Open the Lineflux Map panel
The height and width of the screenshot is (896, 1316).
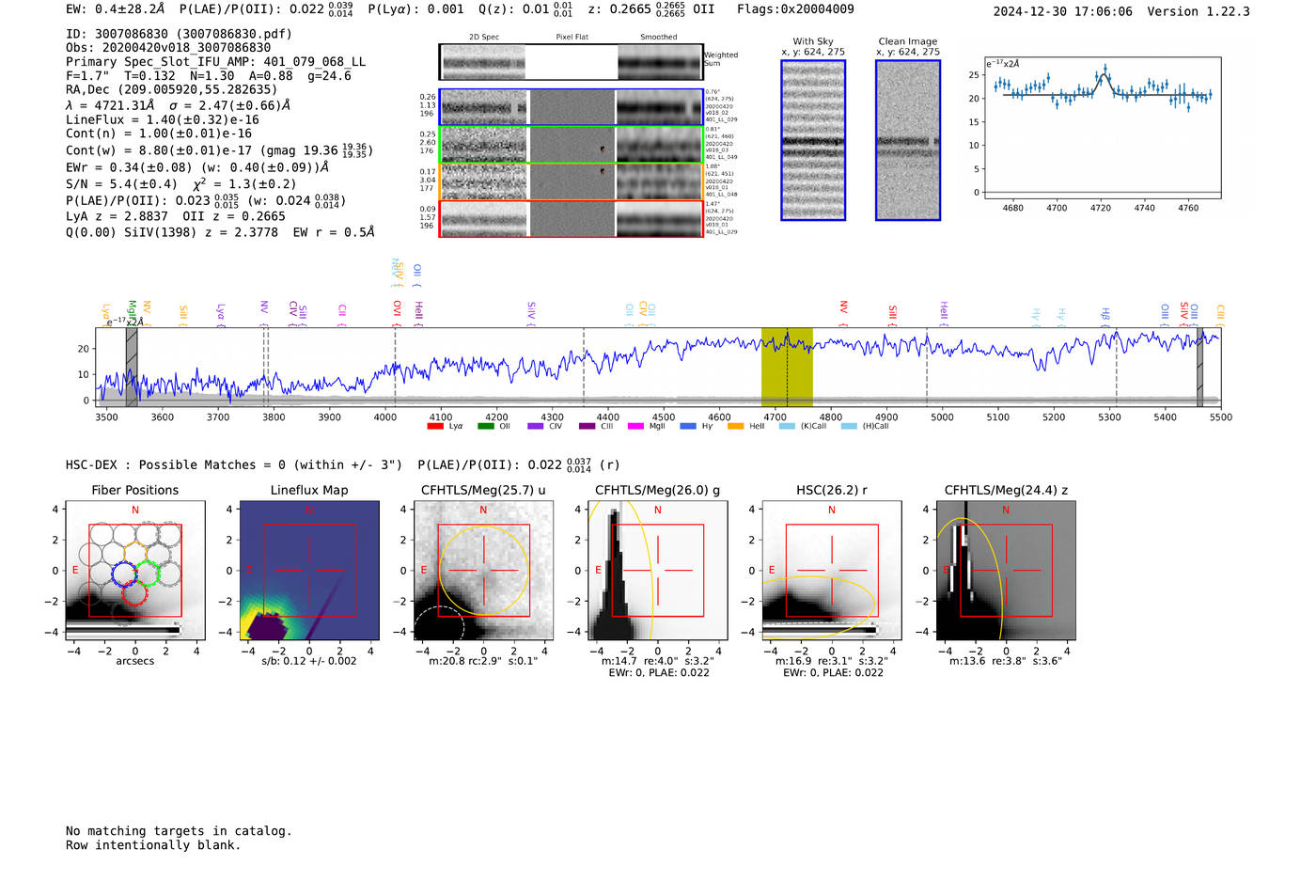[x=309, y=571]
